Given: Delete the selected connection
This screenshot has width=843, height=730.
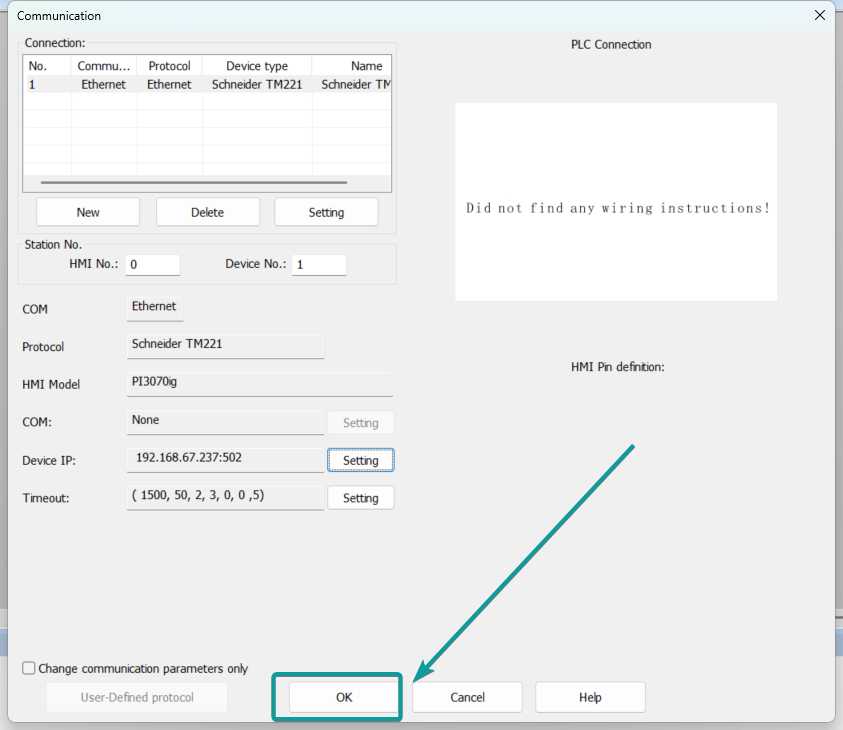Looking at the screenshot, I should point(207,212).
